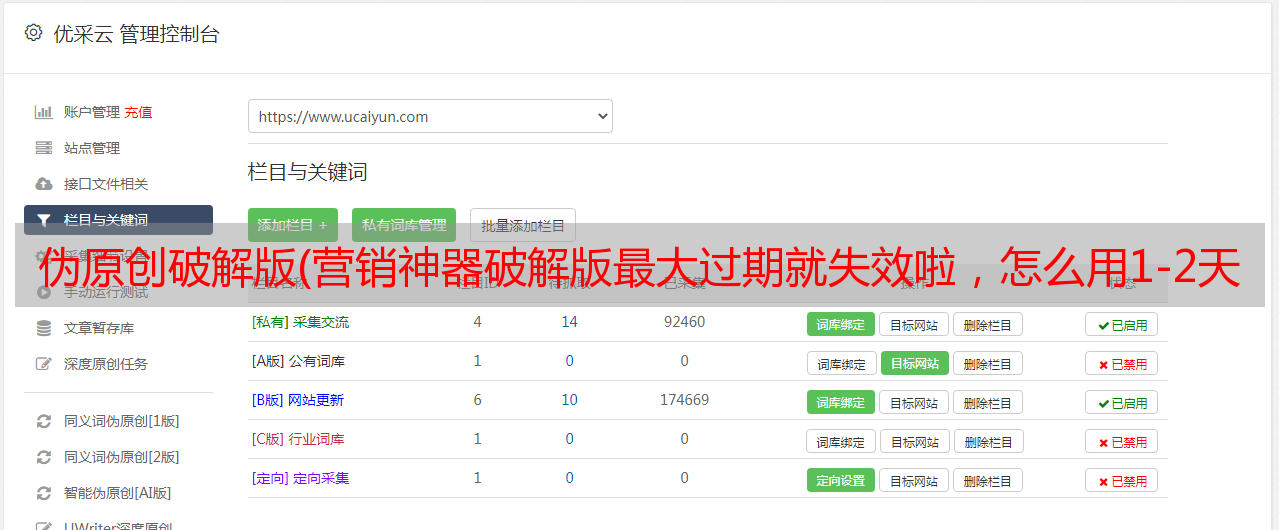Click the value 10 in 网站更新 row

point(570,400)
